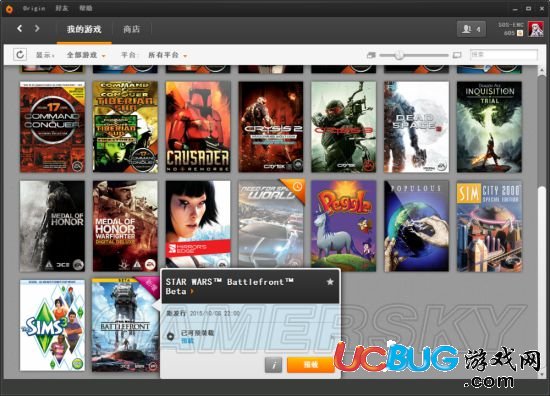Expand the all platforms dropdown
The width and height of the screenshot is (550, 396).
(x=167, y=55)
